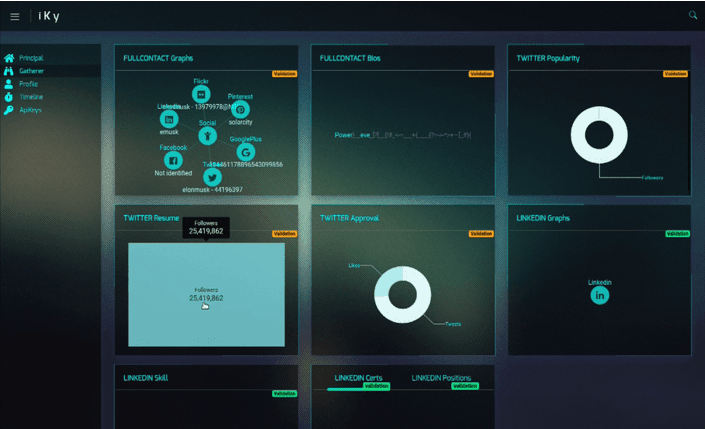Screen dimensions: 705x429
Task: Click the Likes label on Approval chart
Action: coord(354,265)
